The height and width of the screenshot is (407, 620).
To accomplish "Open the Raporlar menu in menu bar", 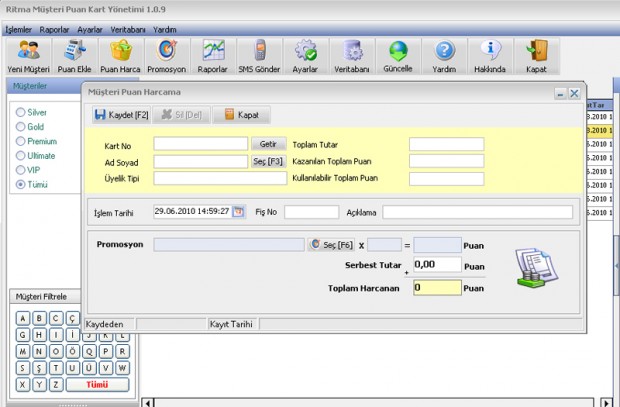I will pyautogui.click(x=54, y=30).
